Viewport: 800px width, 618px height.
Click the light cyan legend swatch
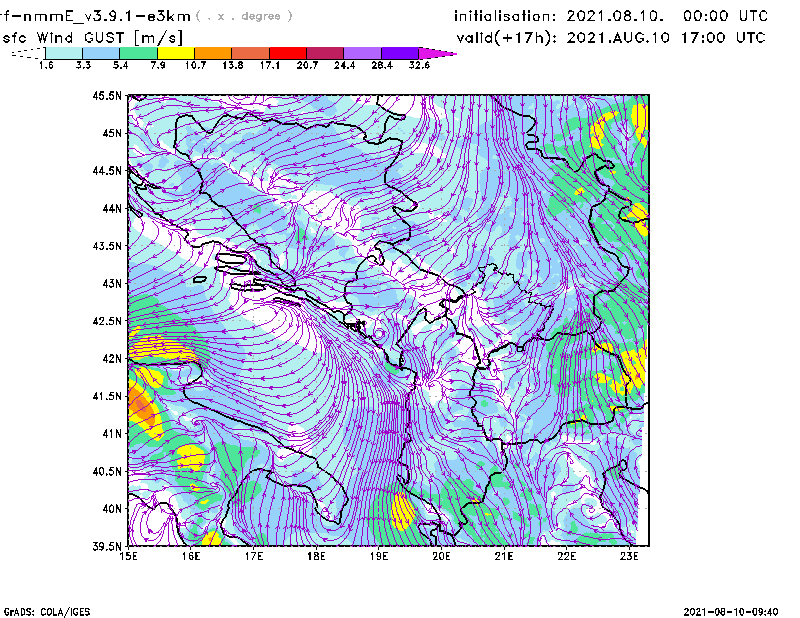(64, 53)
